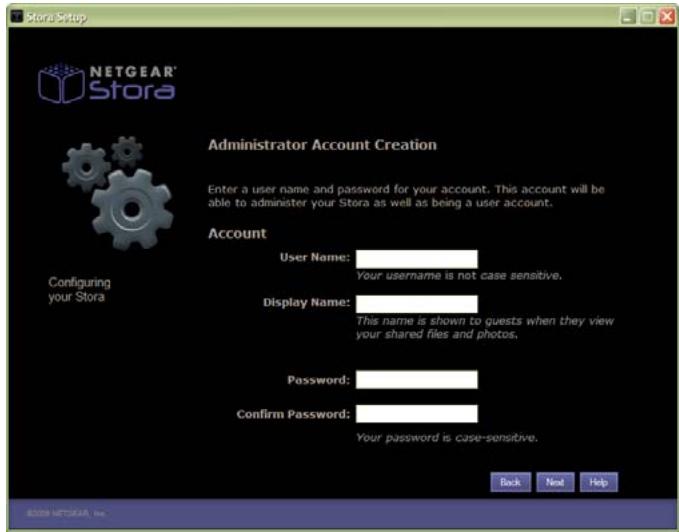This screenshot has height=532, width=679.
Task: Click the 'User Name:' label
Action: (x=315, y=257)
